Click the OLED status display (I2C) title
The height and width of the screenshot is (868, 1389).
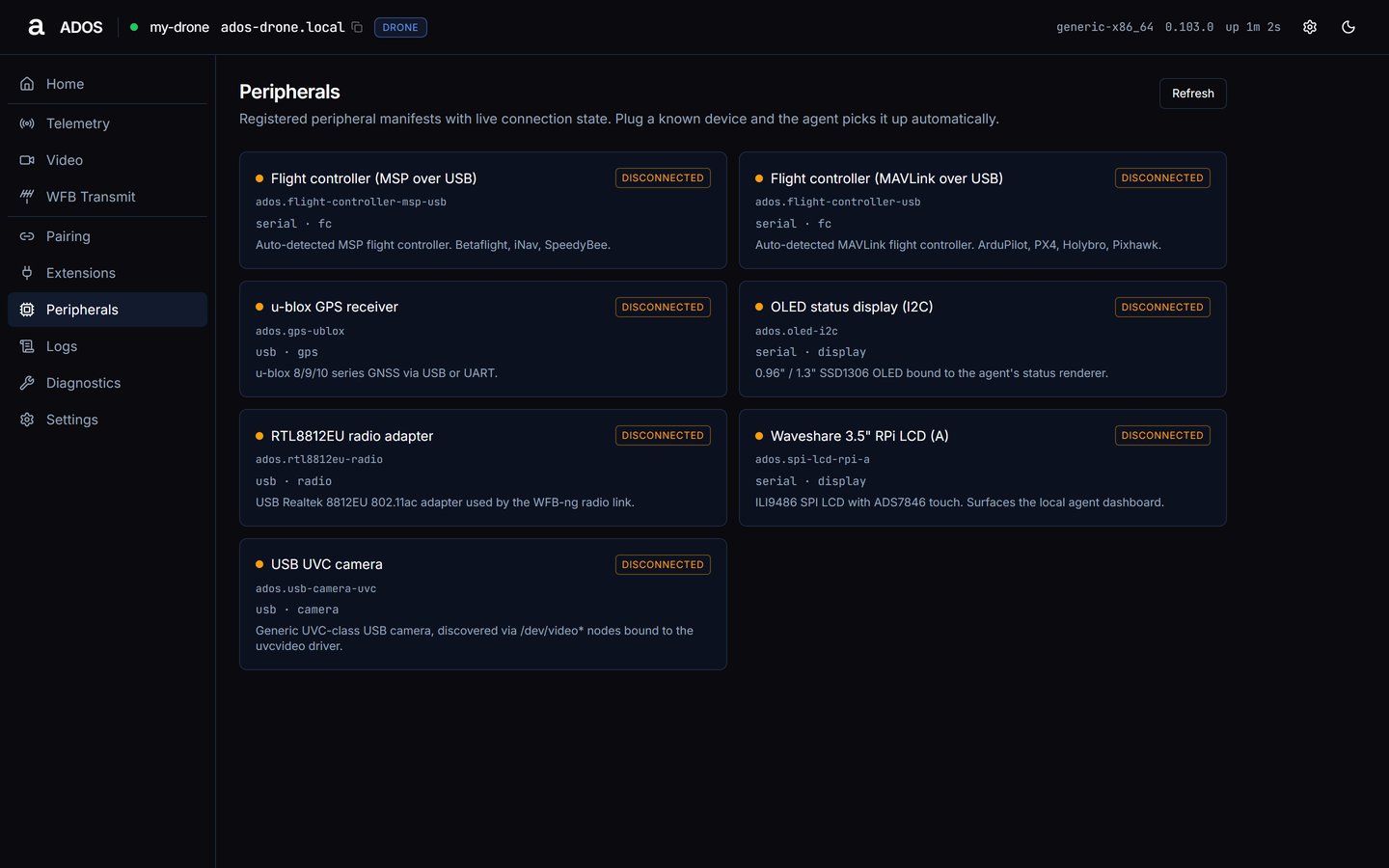click(852, 307)
